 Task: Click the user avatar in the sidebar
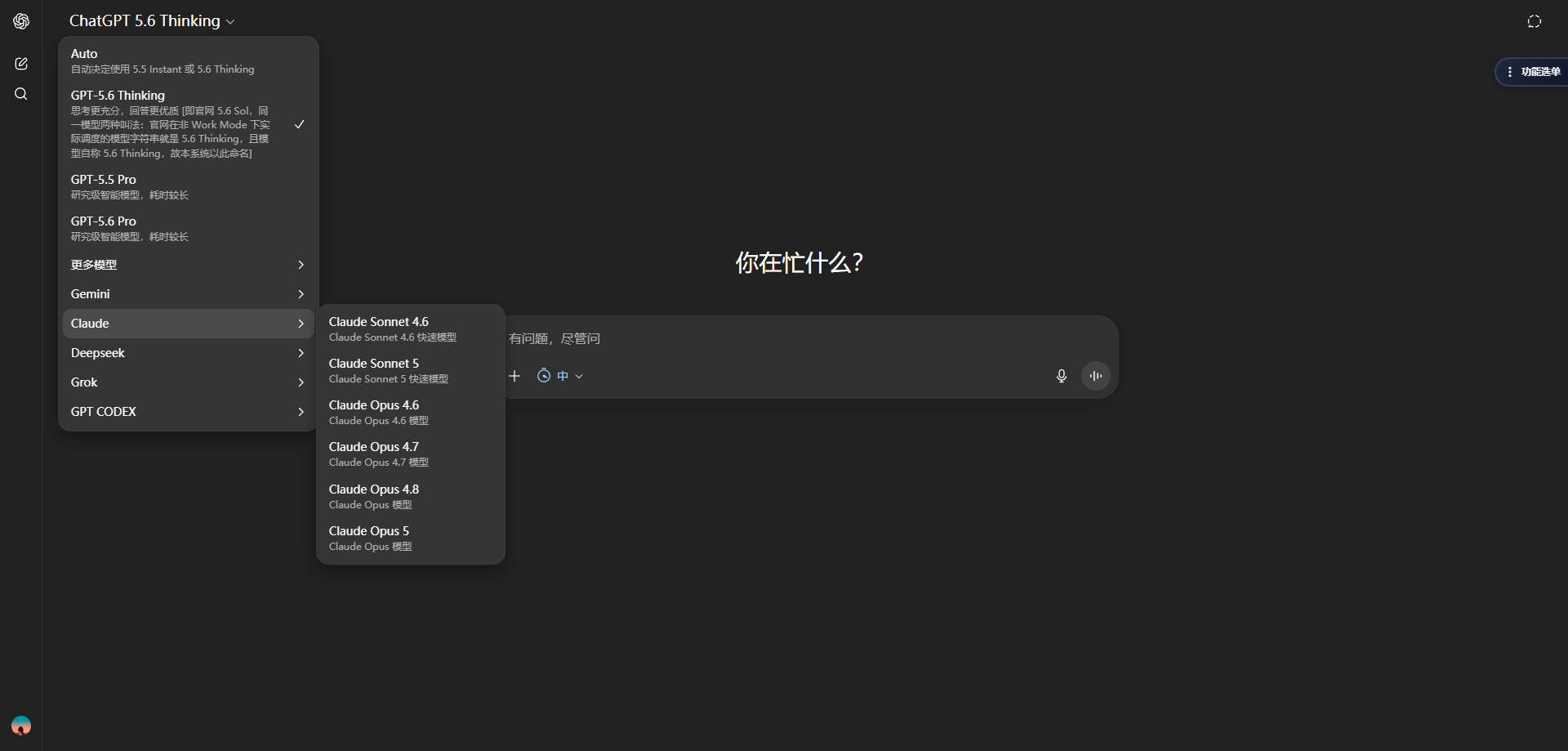[x=21, y=726]
